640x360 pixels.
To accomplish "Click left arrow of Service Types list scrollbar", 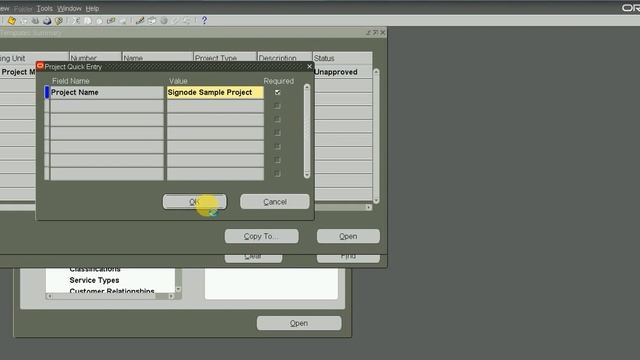I will click(49, 296).
